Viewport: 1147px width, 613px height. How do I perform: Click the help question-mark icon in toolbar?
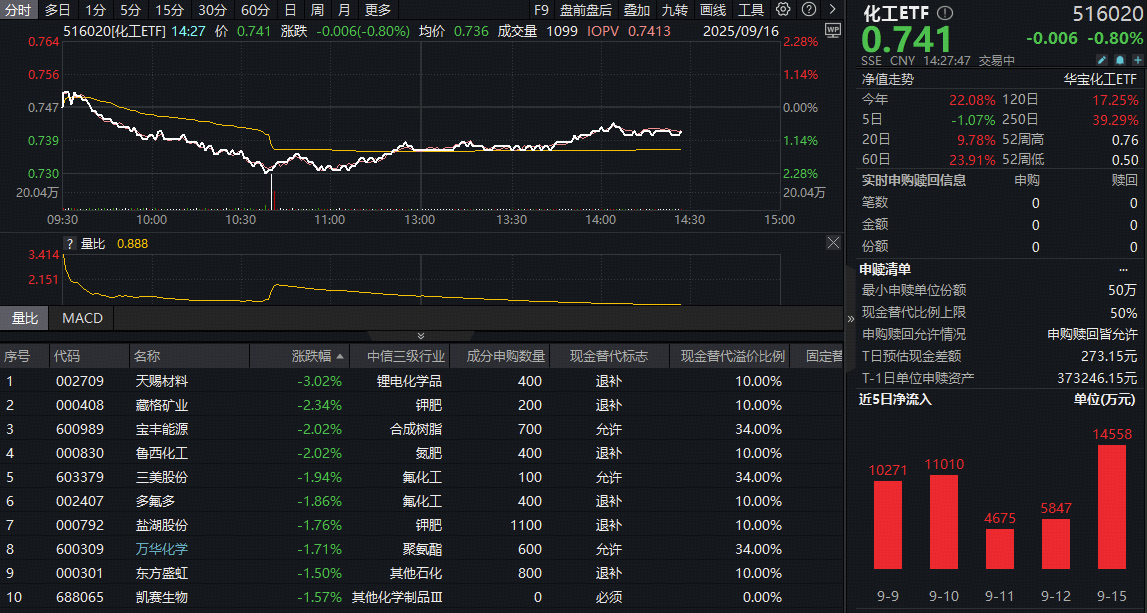[x=809, y=10]
